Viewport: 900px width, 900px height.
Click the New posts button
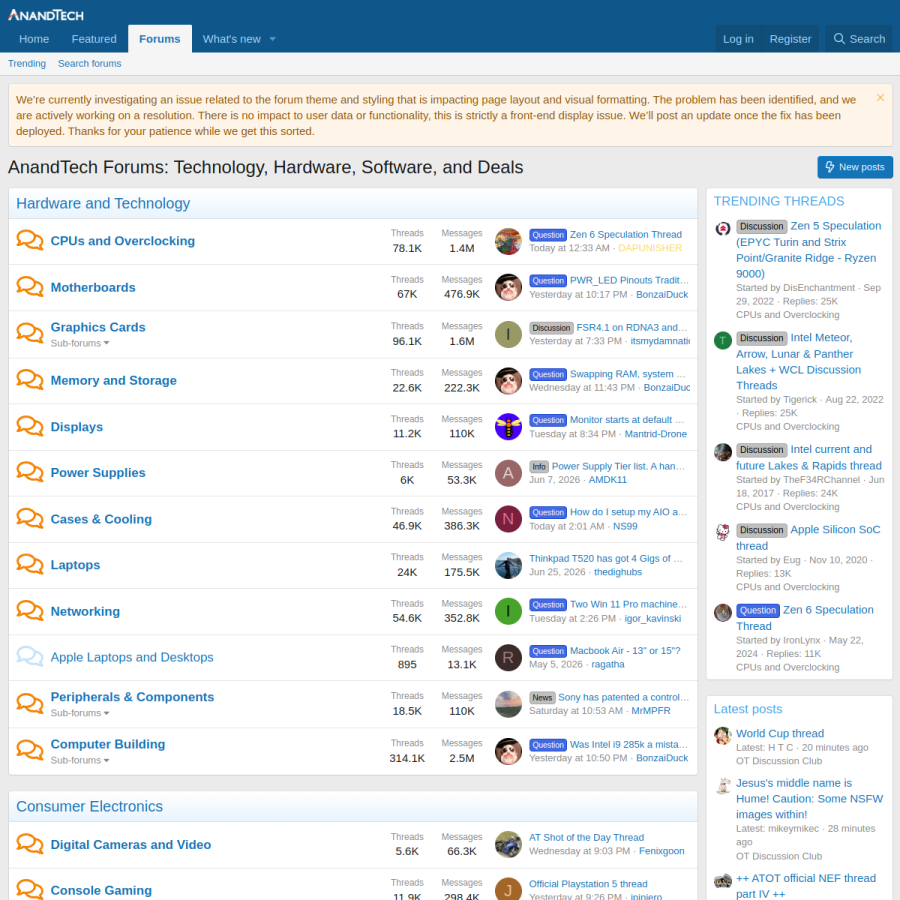[855, 167]
